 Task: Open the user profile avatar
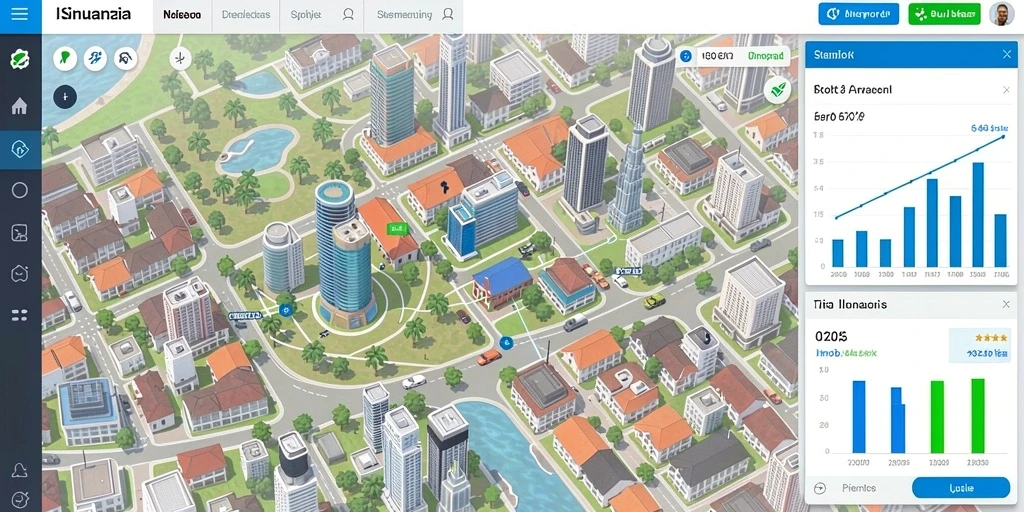click(x=1001, y=14)
